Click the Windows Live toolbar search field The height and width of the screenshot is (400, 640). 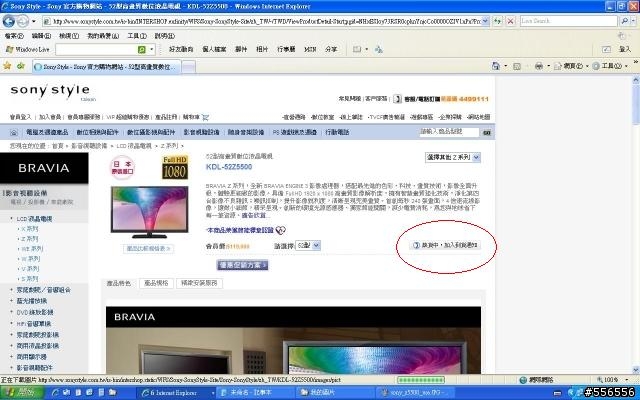pos(96,49)
